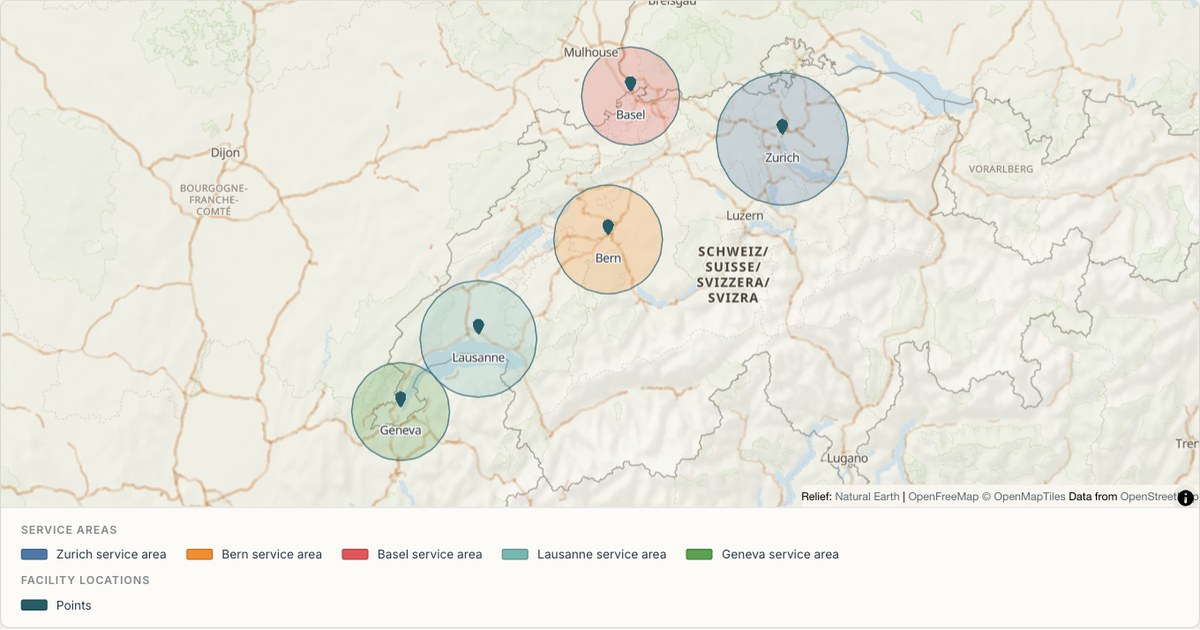1200x630 pixels.
Task: Toggle the Basel service area legend label
Action: 430,554
